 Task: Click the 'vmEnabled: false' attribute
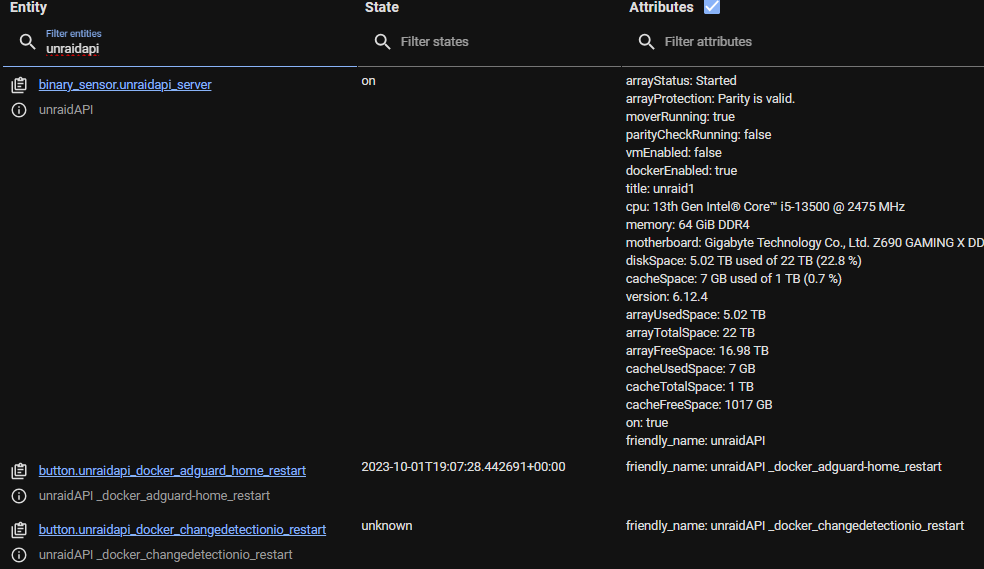tap(673, 152)
